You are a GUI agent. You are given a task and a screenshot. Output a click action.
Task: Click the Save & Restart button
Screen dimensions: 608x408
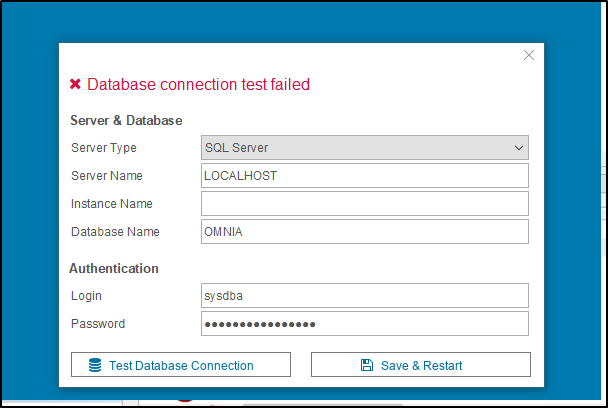pos(421,365)
